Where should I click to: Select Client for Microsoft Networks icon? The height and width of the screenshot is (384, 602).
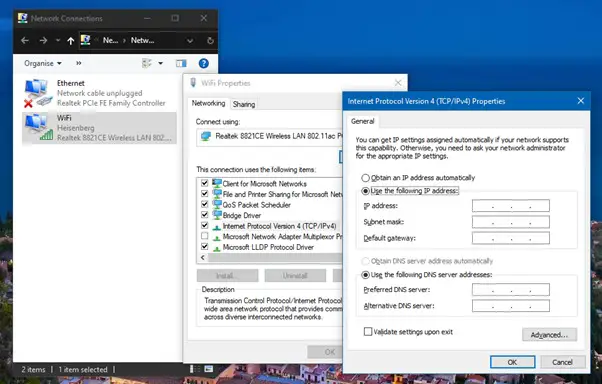(217, 183)
